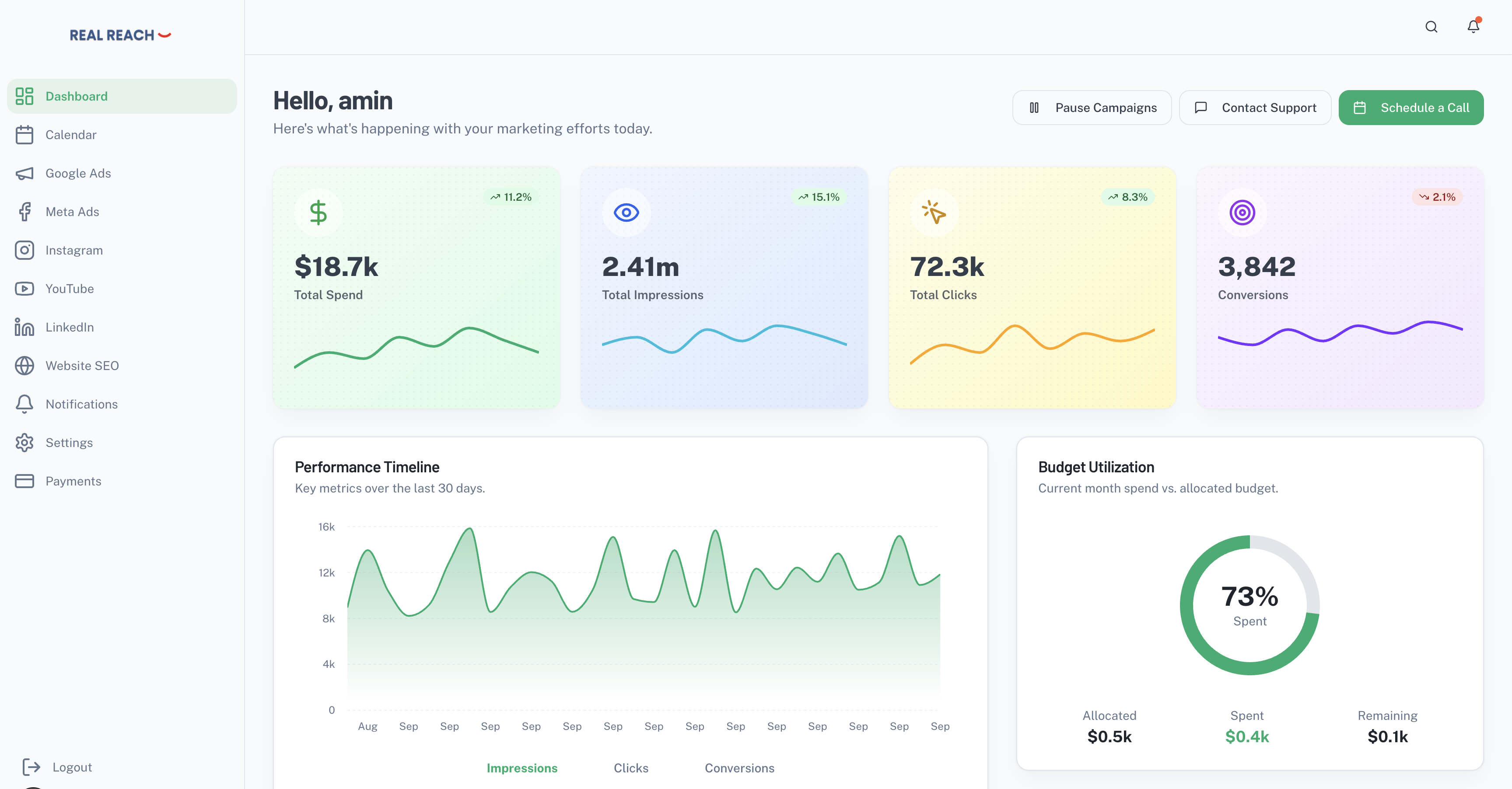Click the Meta Ads Facebook icon
This screenshot has width=1512, height=789.
24,212
